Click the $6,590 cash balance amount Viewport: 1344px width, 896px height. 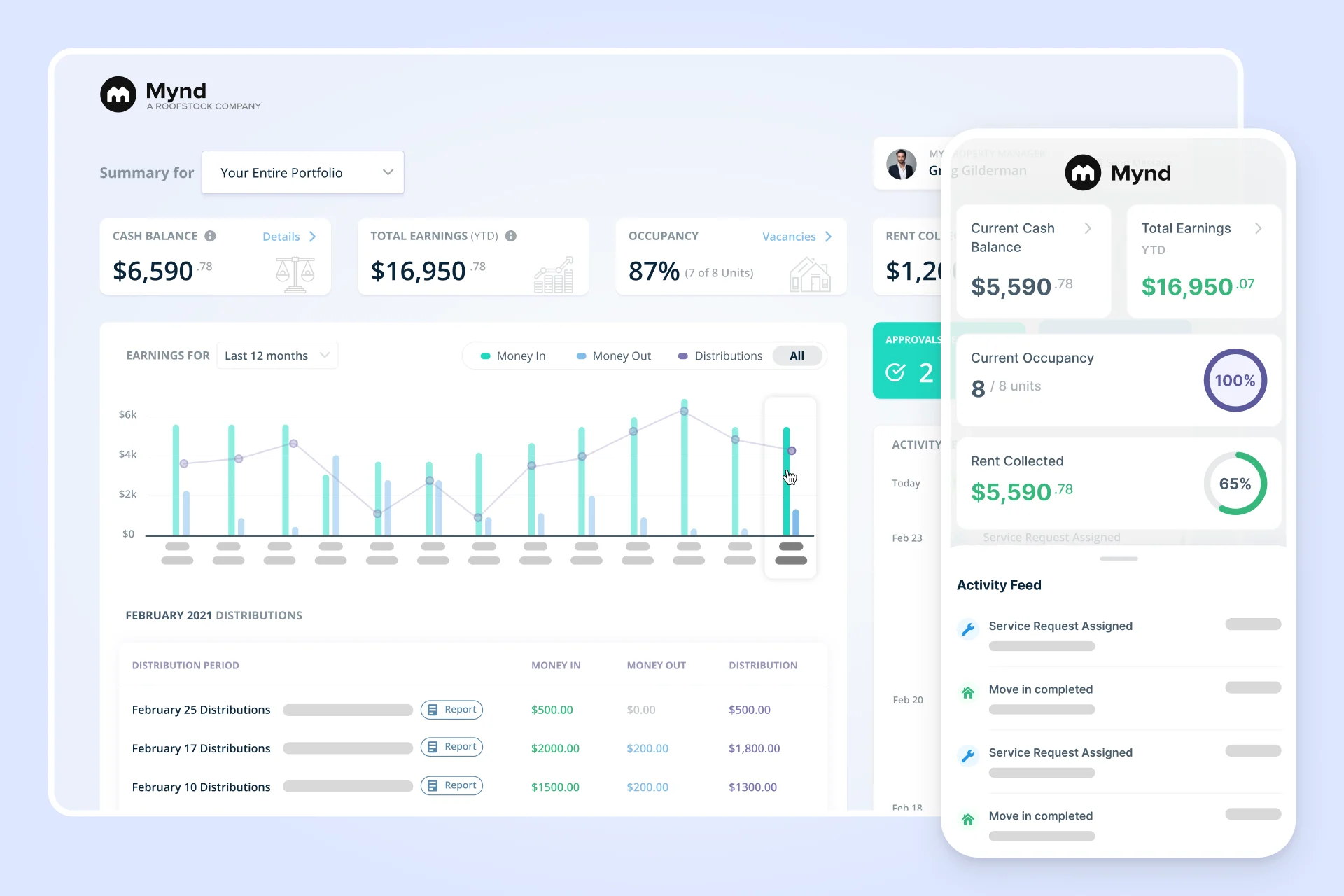162,271
